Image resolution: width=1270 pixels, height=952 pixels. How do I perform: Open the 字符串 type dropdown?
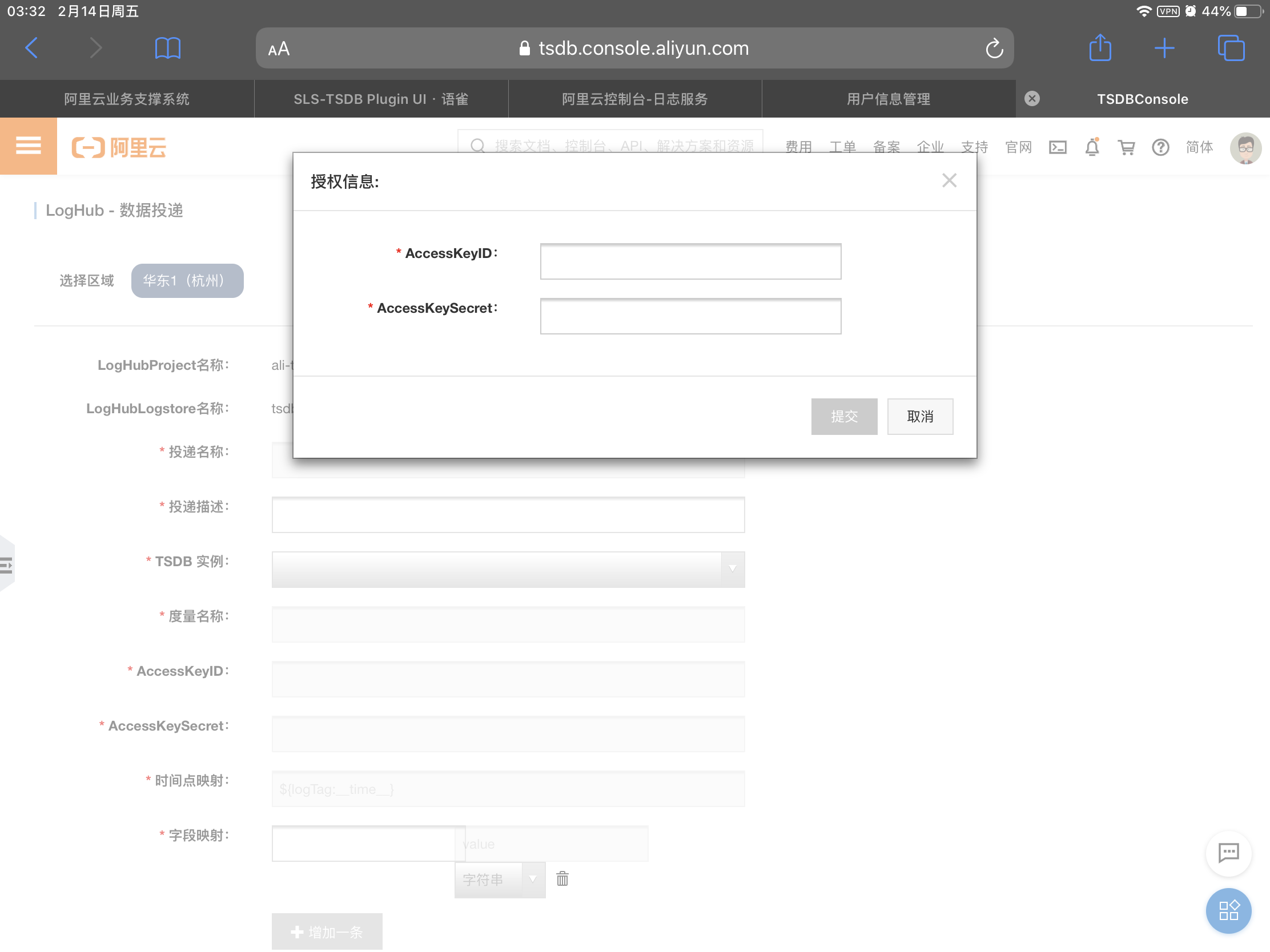[x=500, y=880]
